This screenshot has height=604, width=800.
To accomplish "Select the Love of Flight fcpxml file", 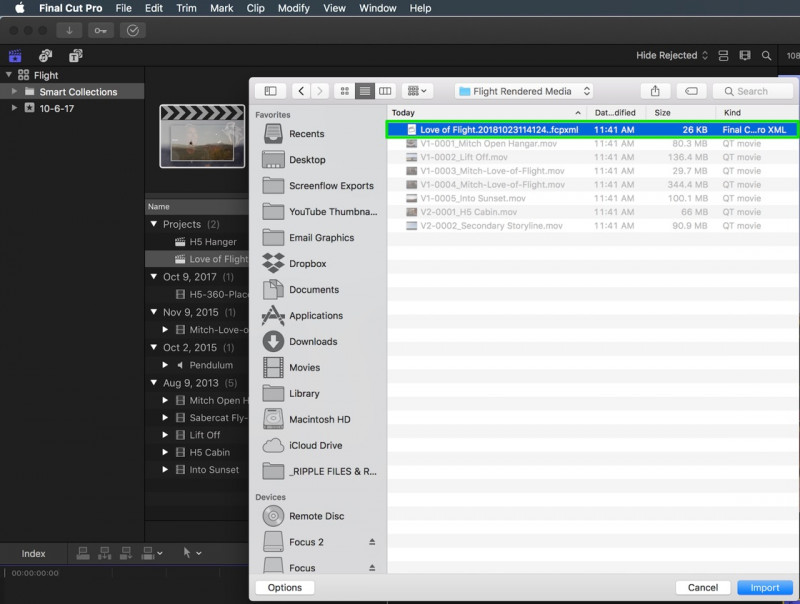I will coord(592,130).
